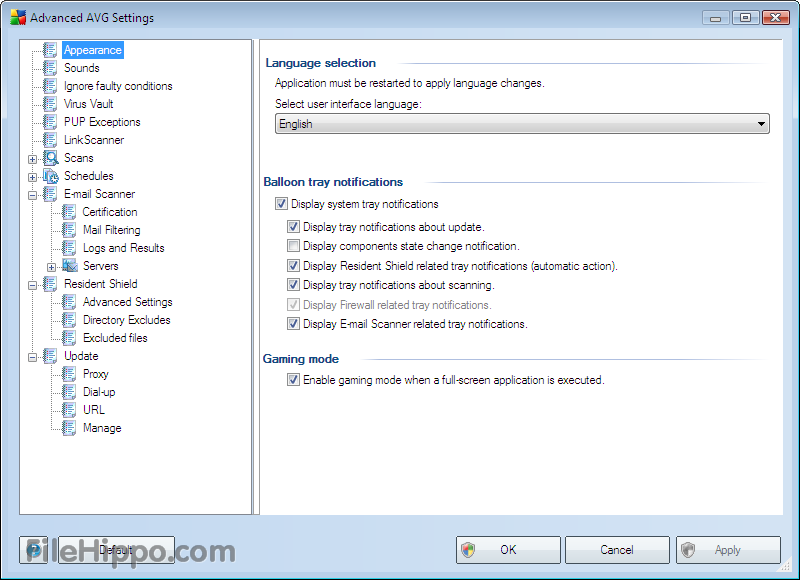Open LinkScanner settings page
This screenshot has height=580, width=800.
click(x=94, y=140)
